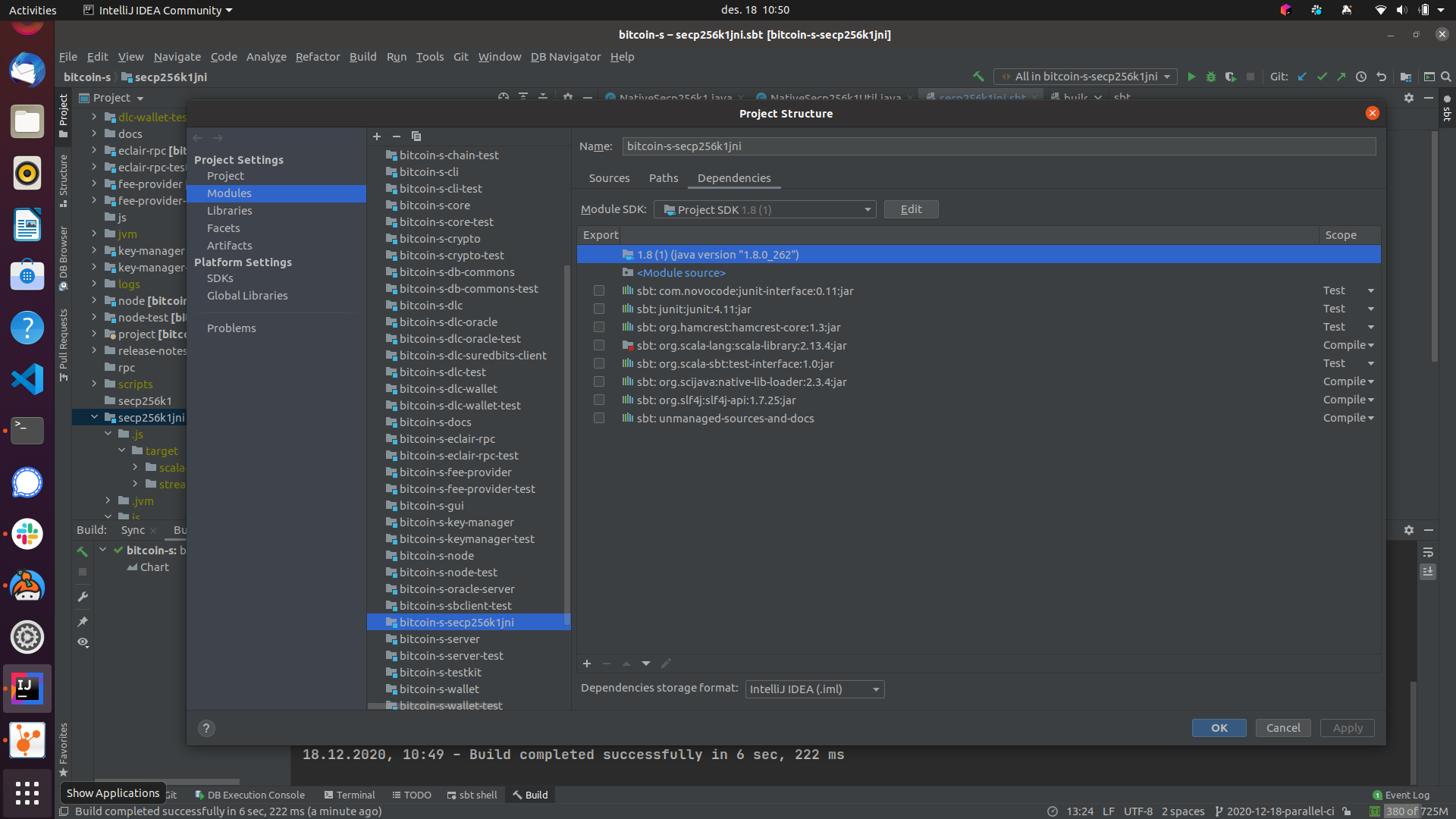
Task: Select bitcoin-s-core in the module list
Action: click(435, 205)
